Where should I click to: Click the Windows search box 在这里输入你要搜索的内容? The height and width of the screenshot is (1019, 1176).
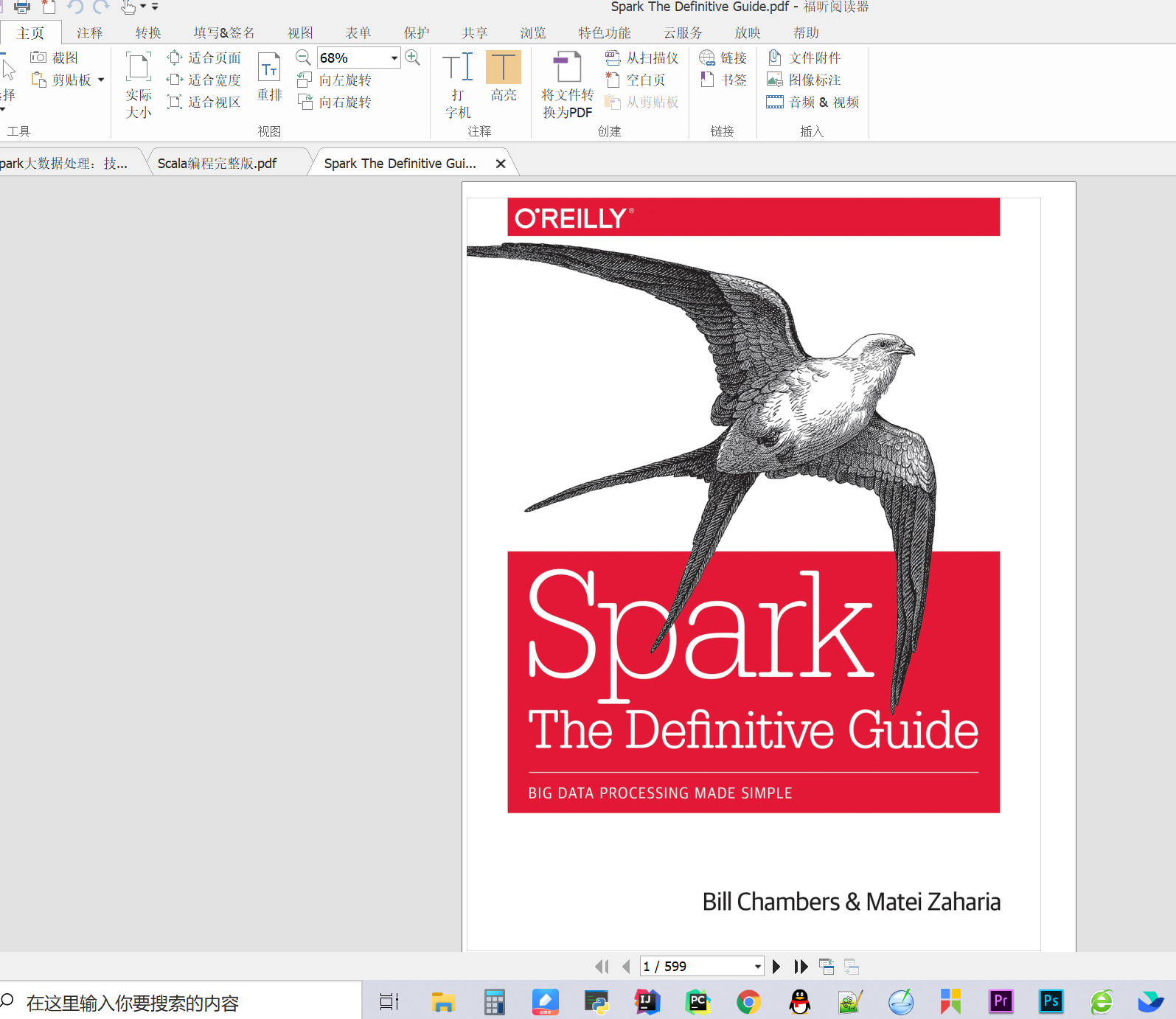point(181,1002)
